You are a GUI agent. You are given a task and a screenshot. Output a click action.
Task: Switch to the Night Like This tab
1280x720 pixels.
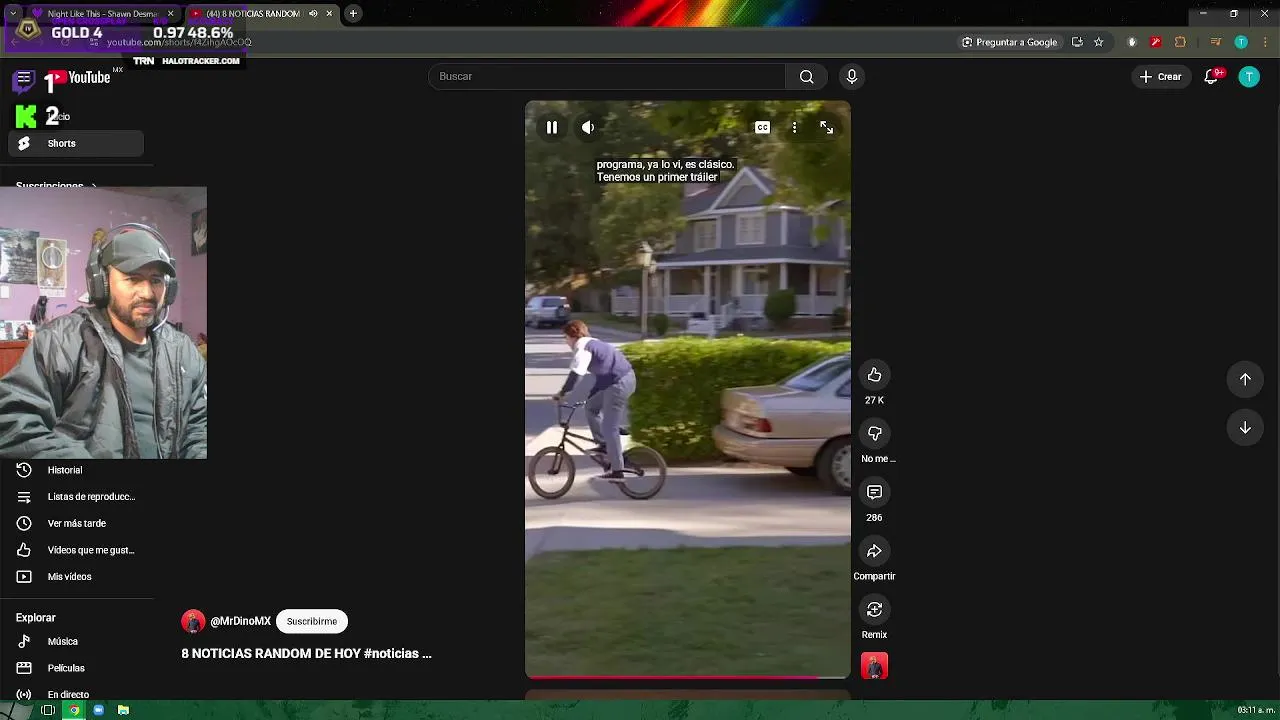click(103, 14)
